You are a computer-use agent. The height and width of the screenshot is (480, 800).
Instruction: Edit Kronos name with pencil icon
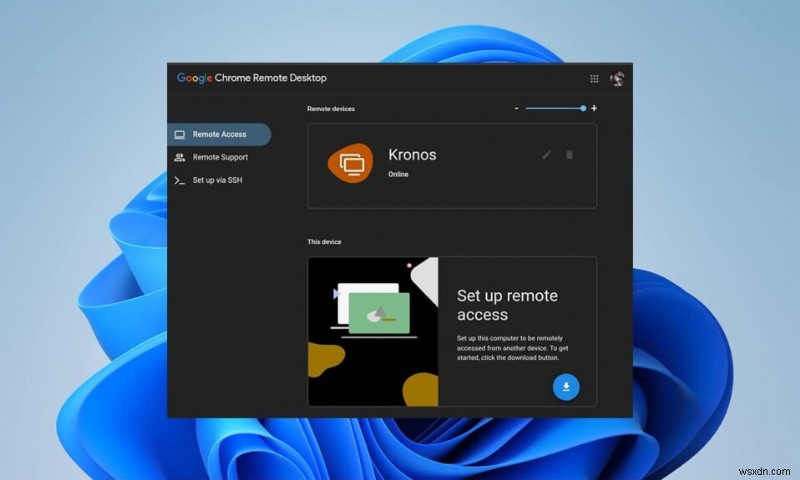[546, 155]
